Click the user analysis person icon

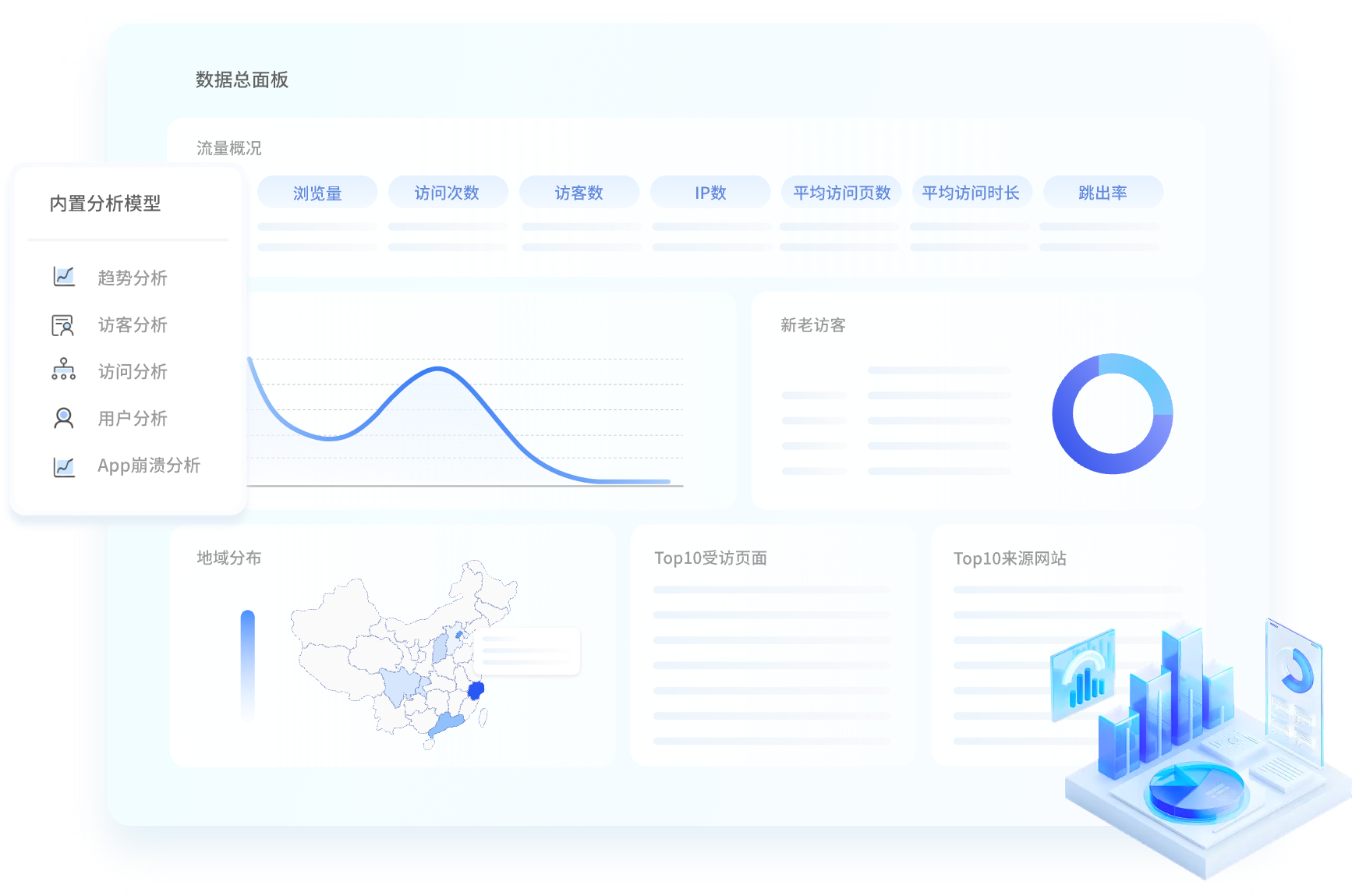point(63,418)
